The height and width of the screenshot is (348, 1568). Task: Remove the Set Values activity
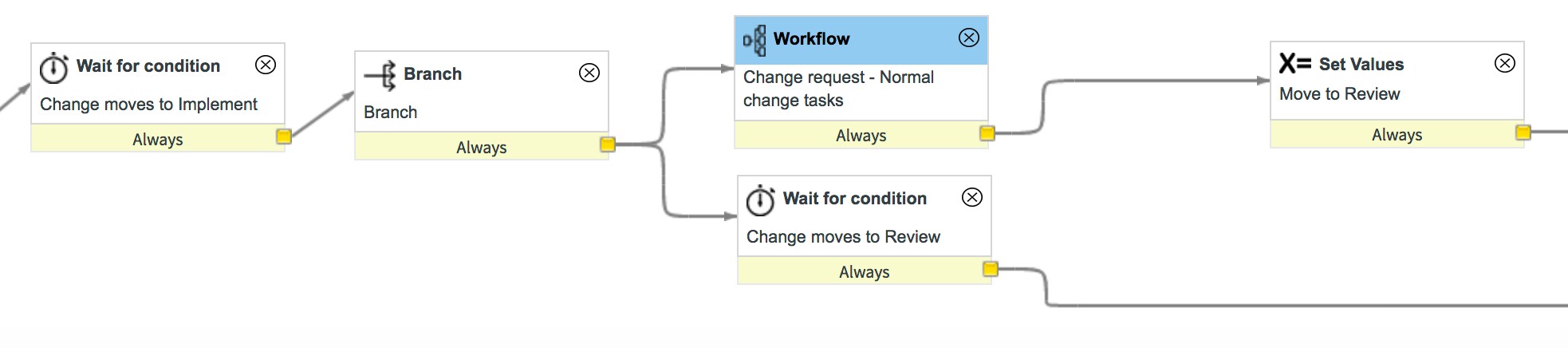[1505, 63]
